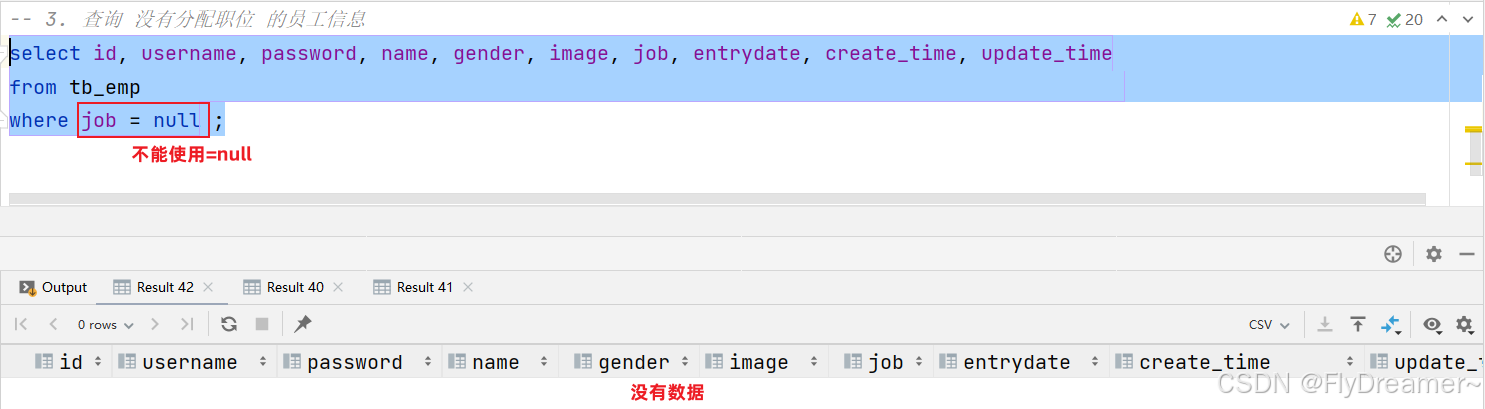
Task: Click the stop execution square button
Action: 262,324
